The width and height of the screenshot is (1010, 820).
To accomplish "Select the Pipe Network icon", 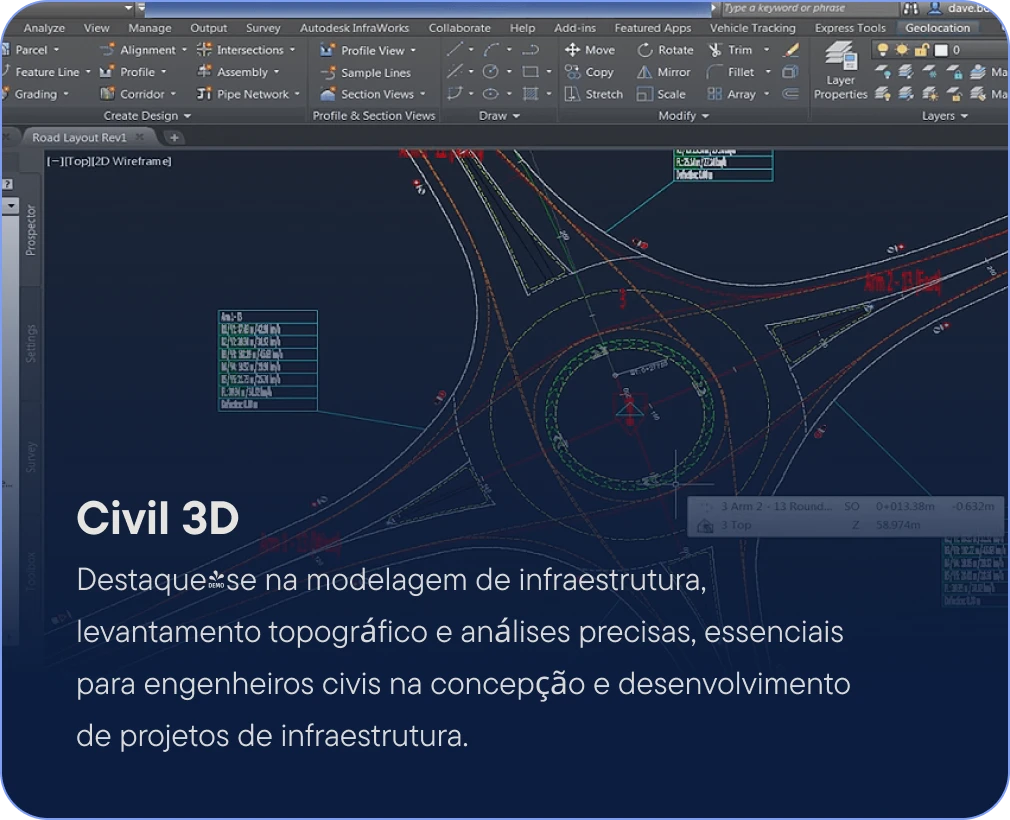I will [x=204, y=94].
